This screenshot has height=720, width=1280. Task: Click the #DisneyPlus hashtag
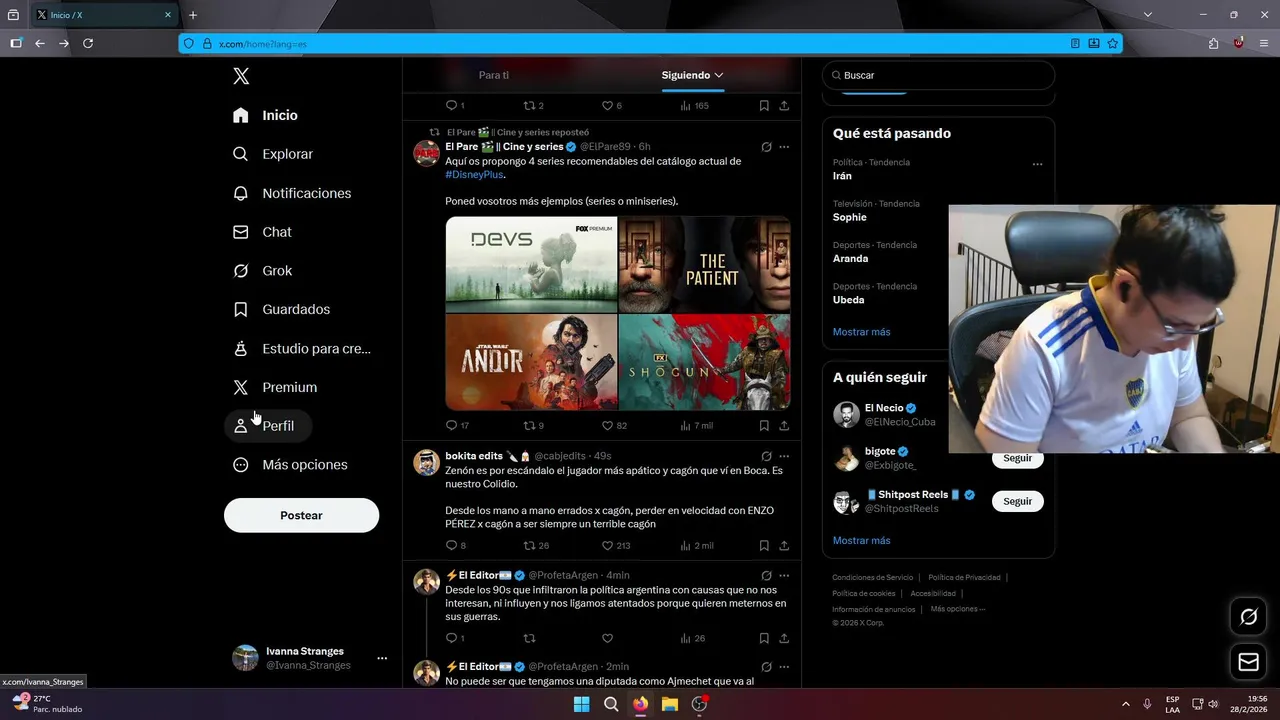[x=474, y=174]
